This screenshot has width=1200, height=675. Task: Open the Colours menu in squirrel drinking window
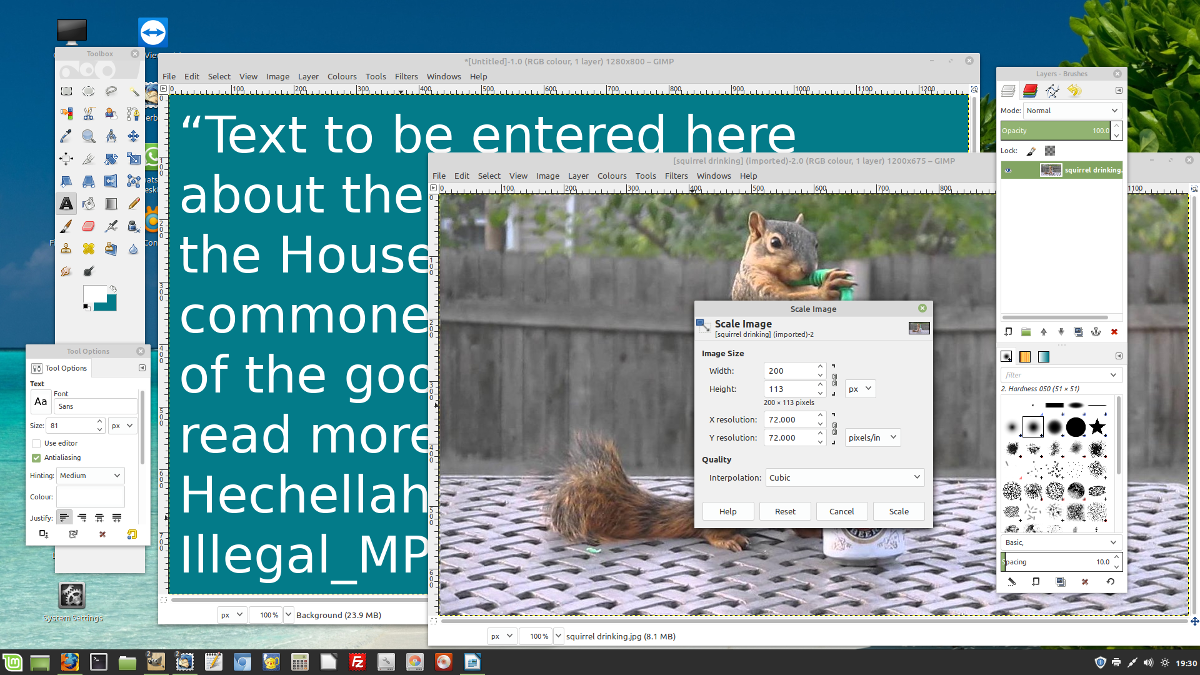[x=612, y=176]
